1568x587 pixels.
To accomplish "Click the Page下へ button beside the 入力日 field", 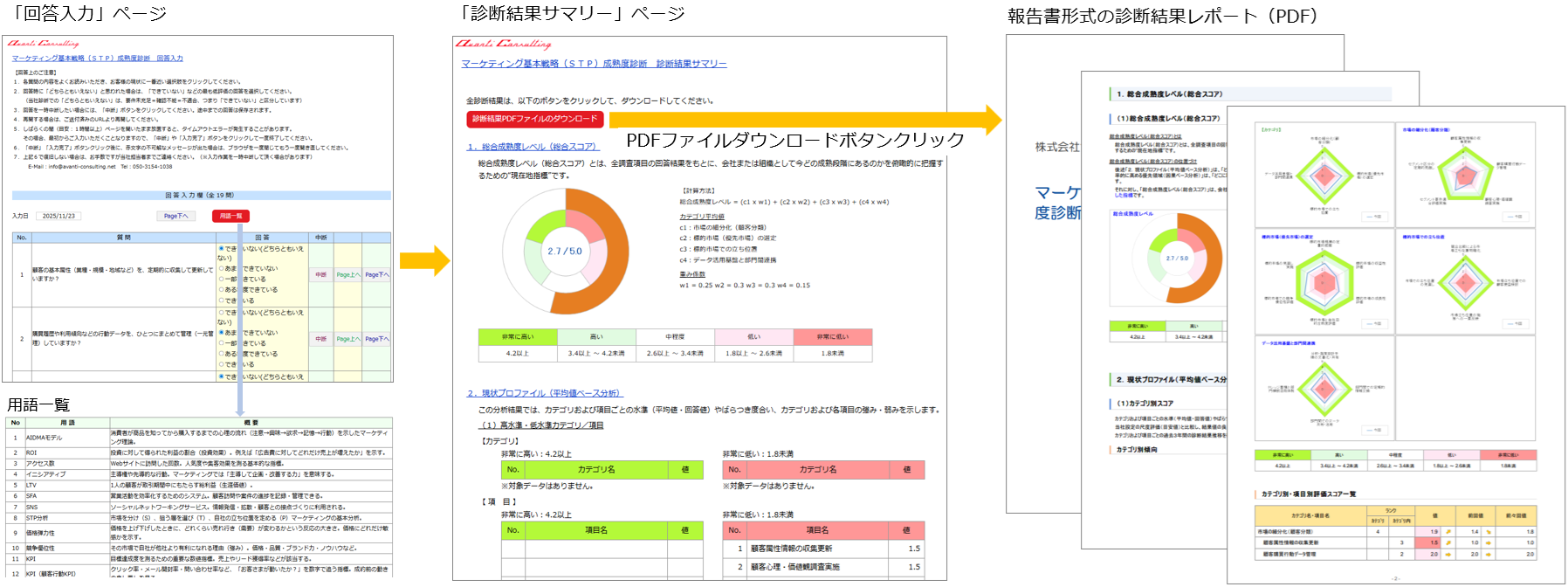I will click(x=175, y=216).
